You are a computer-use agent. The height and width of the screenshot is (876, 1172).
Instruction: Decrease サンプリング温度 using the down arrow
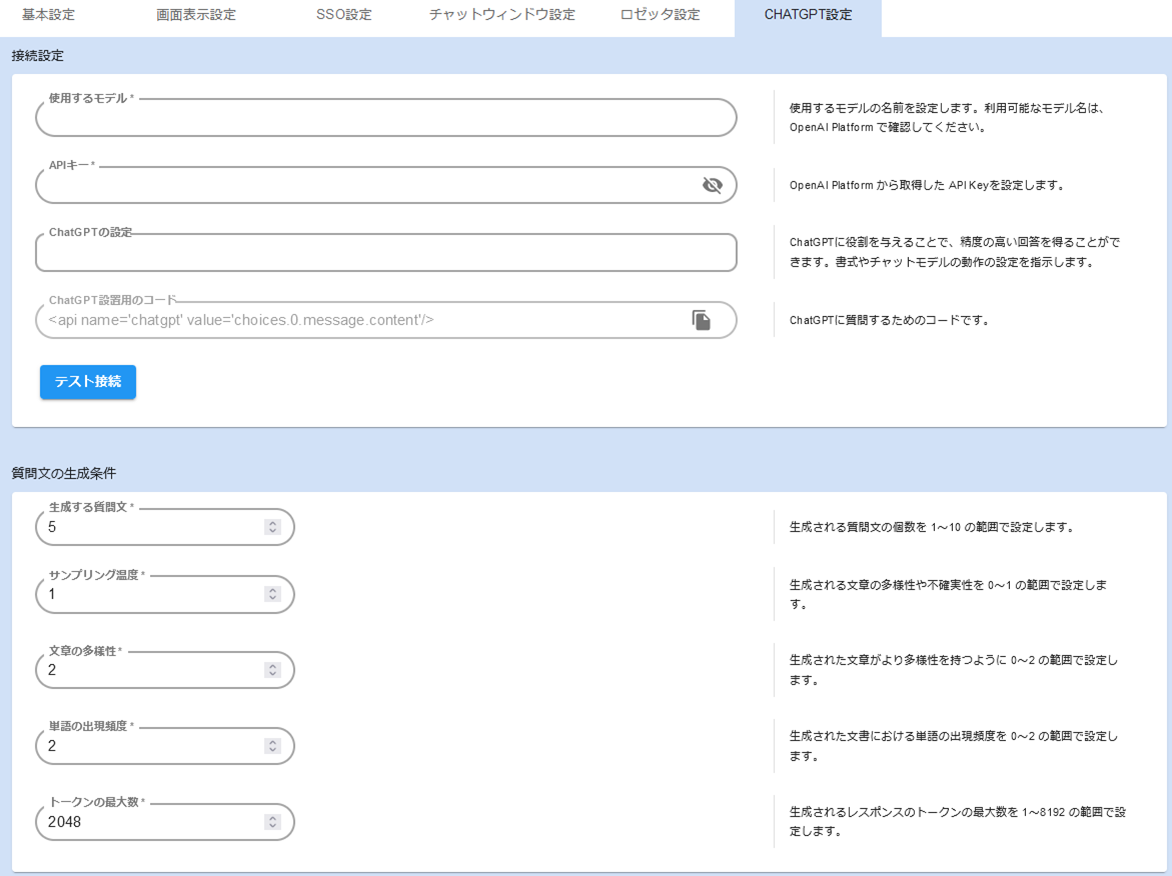(271, 598)
